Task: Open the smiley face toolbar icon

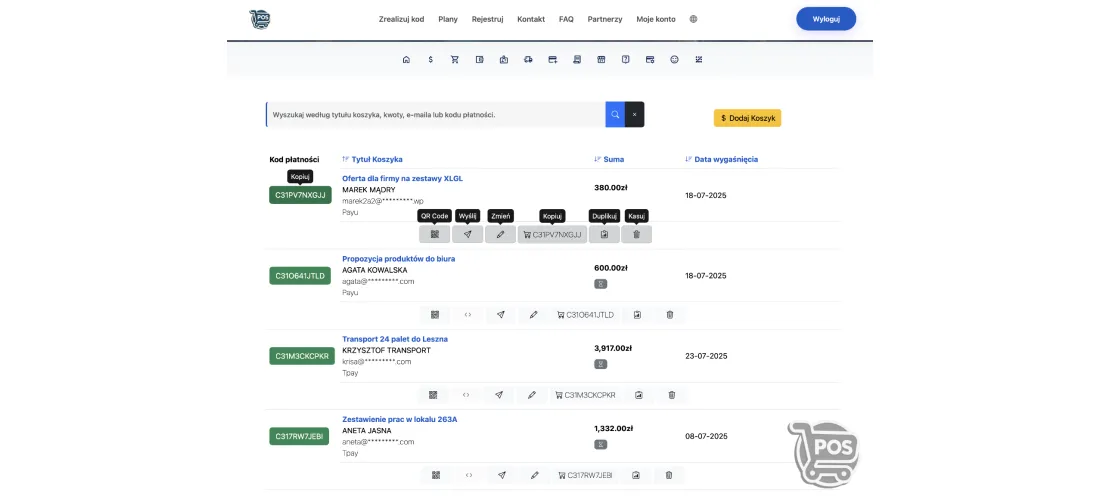Action: pyautogui.click(x=674, y=60)
